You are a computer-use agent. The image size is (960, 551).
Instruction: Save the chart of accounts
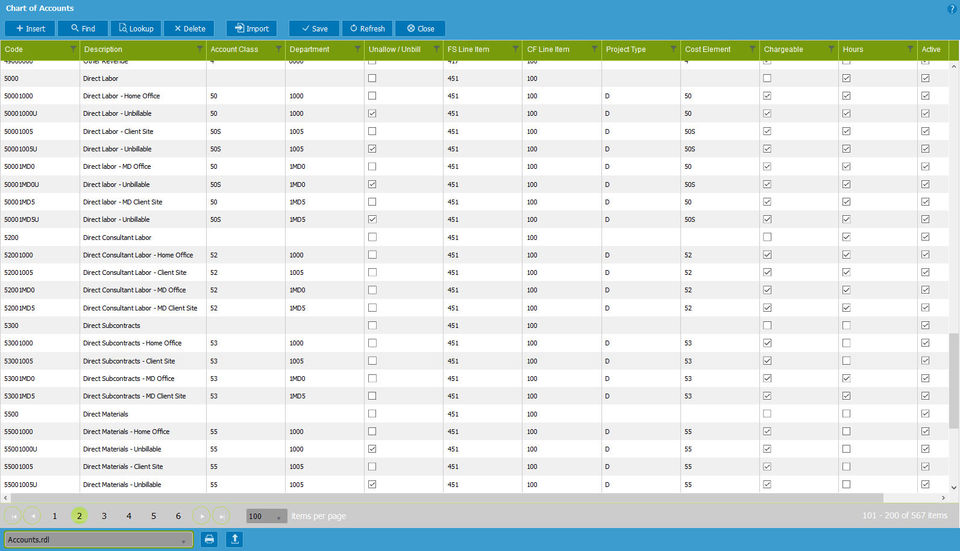click(x=314, y=29)
